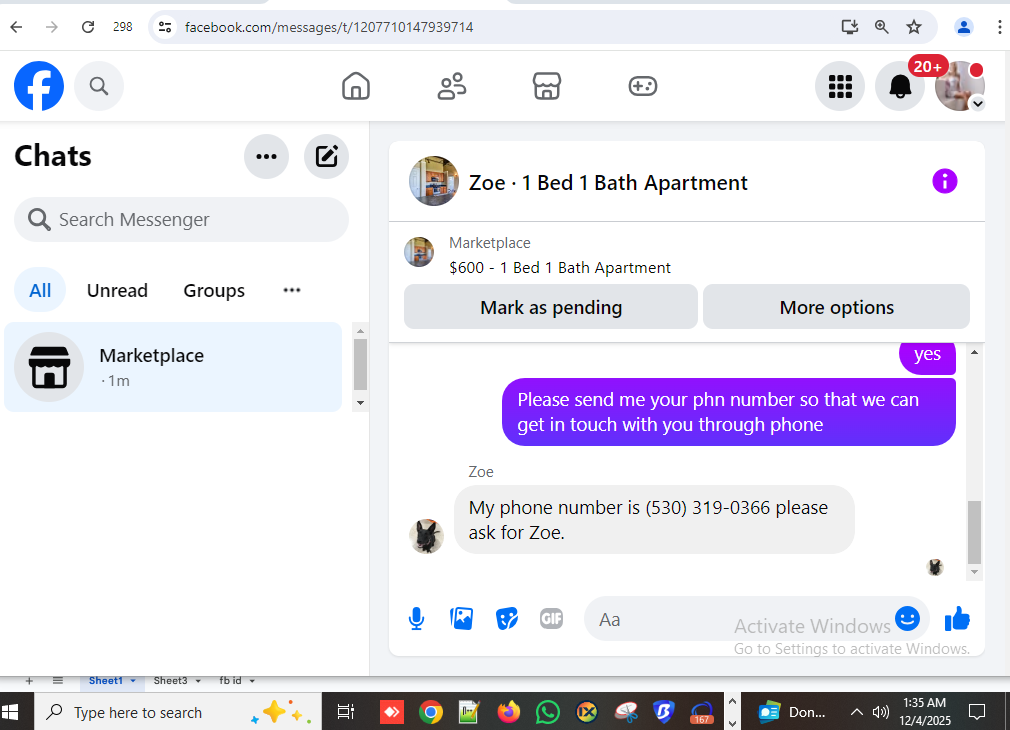
Task: Click Zoe's dog avatar beside message
Action: point(426,536)
